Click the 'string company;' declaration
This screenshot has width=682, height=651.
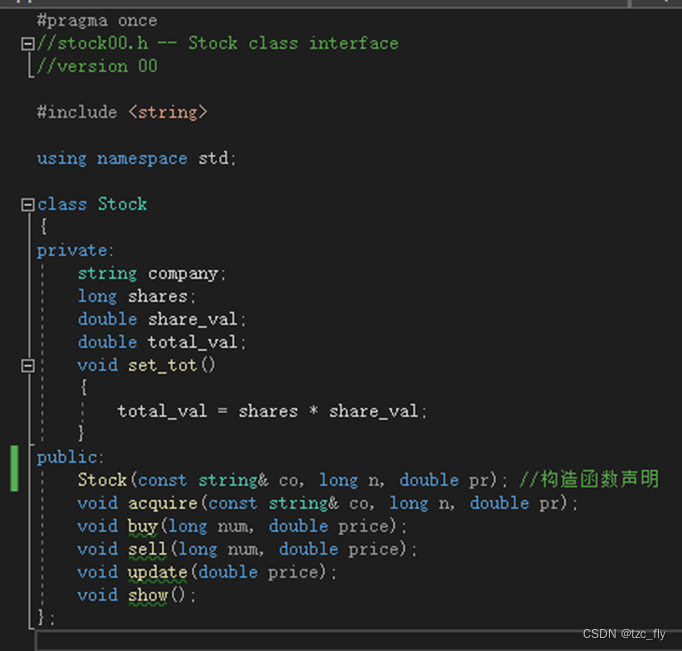coord(152,274)
